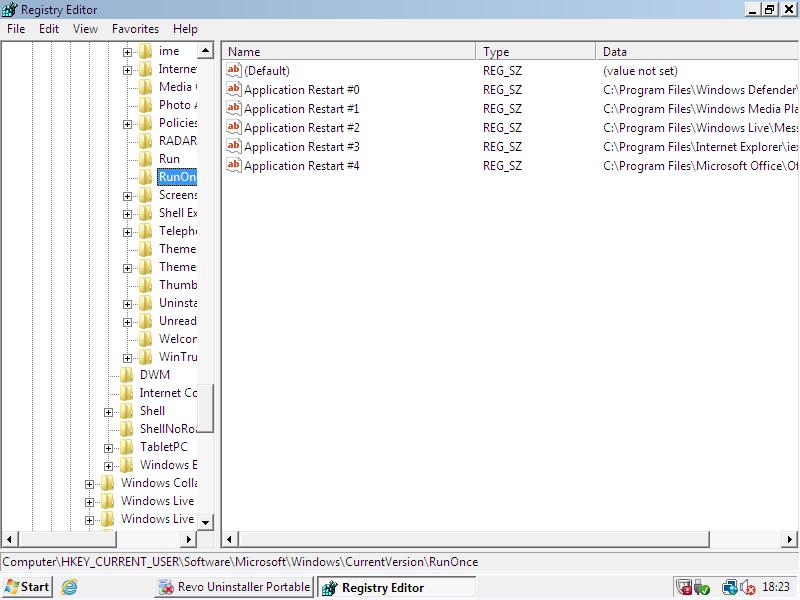Click the tree pane vertical scrollbar thumb
The width and height of the screenshot is (800, 600).
[x=205, y=408]
